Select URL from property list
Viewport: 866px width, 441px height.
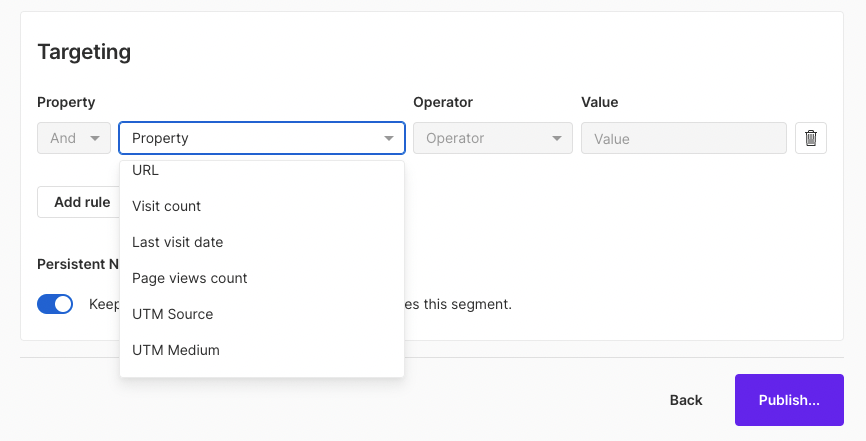tap(262, 170)
